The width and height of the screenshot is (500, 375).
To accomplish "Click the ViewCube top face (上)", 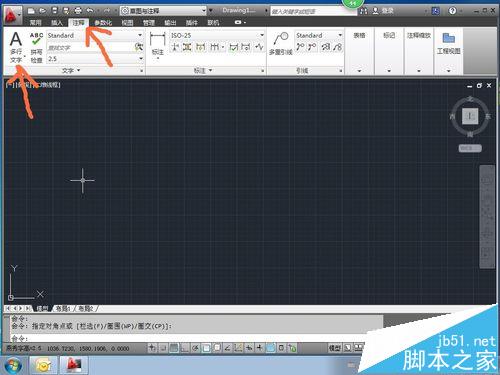I will pyautogui.click(x=470, y=116).
